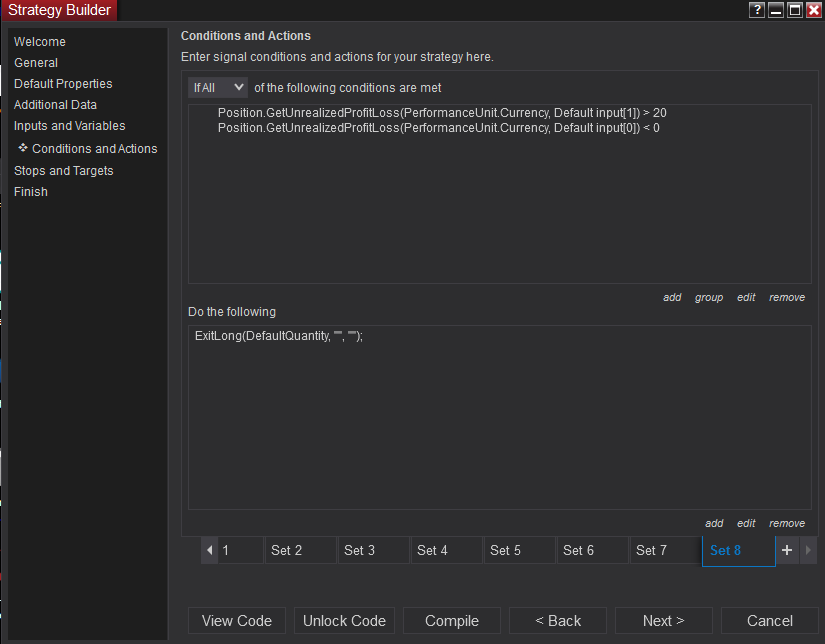The width and height of the screenshot is (825, 644).
Task: Open the If All conditions dropdown
Action: tap(219, 88)
